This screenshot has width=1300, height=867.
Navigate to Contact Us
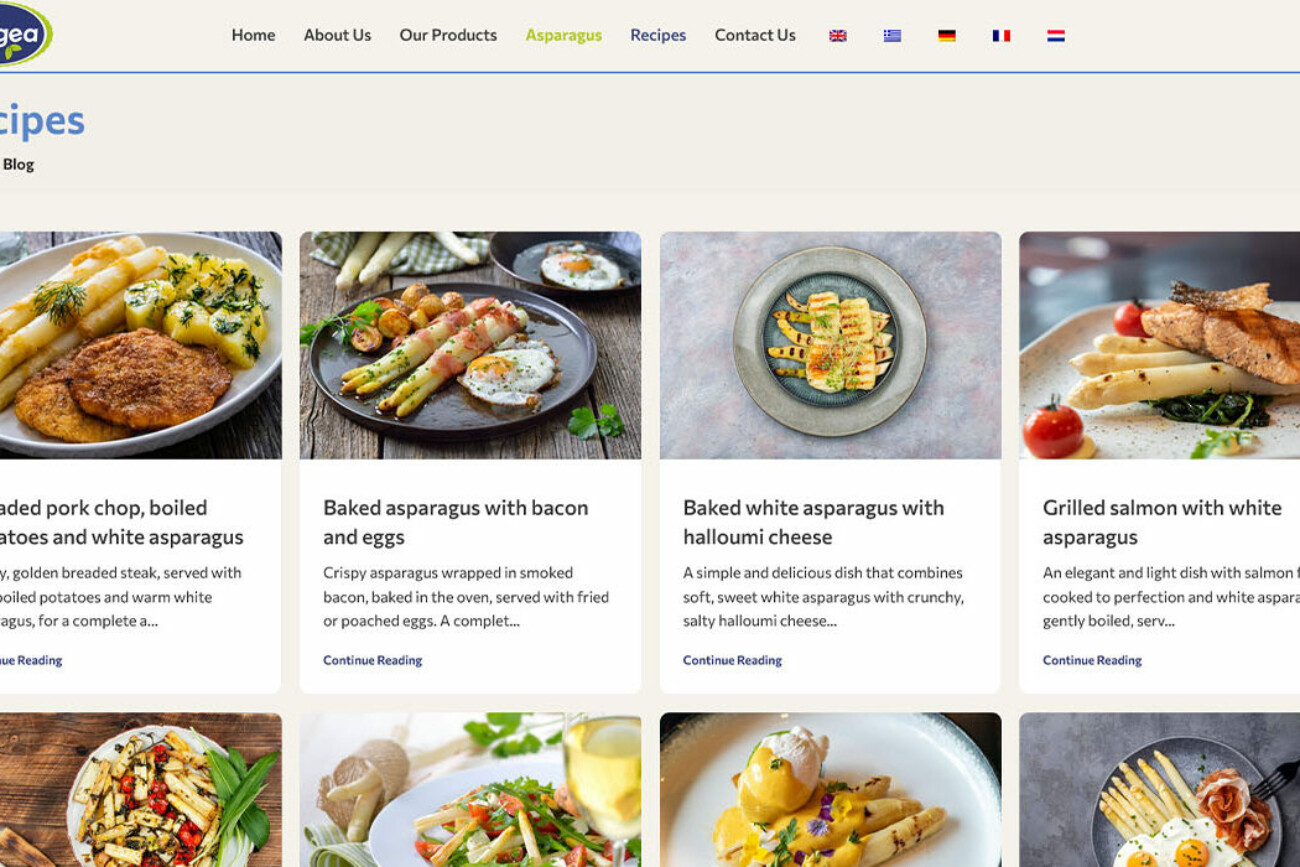tap(755, 35)
